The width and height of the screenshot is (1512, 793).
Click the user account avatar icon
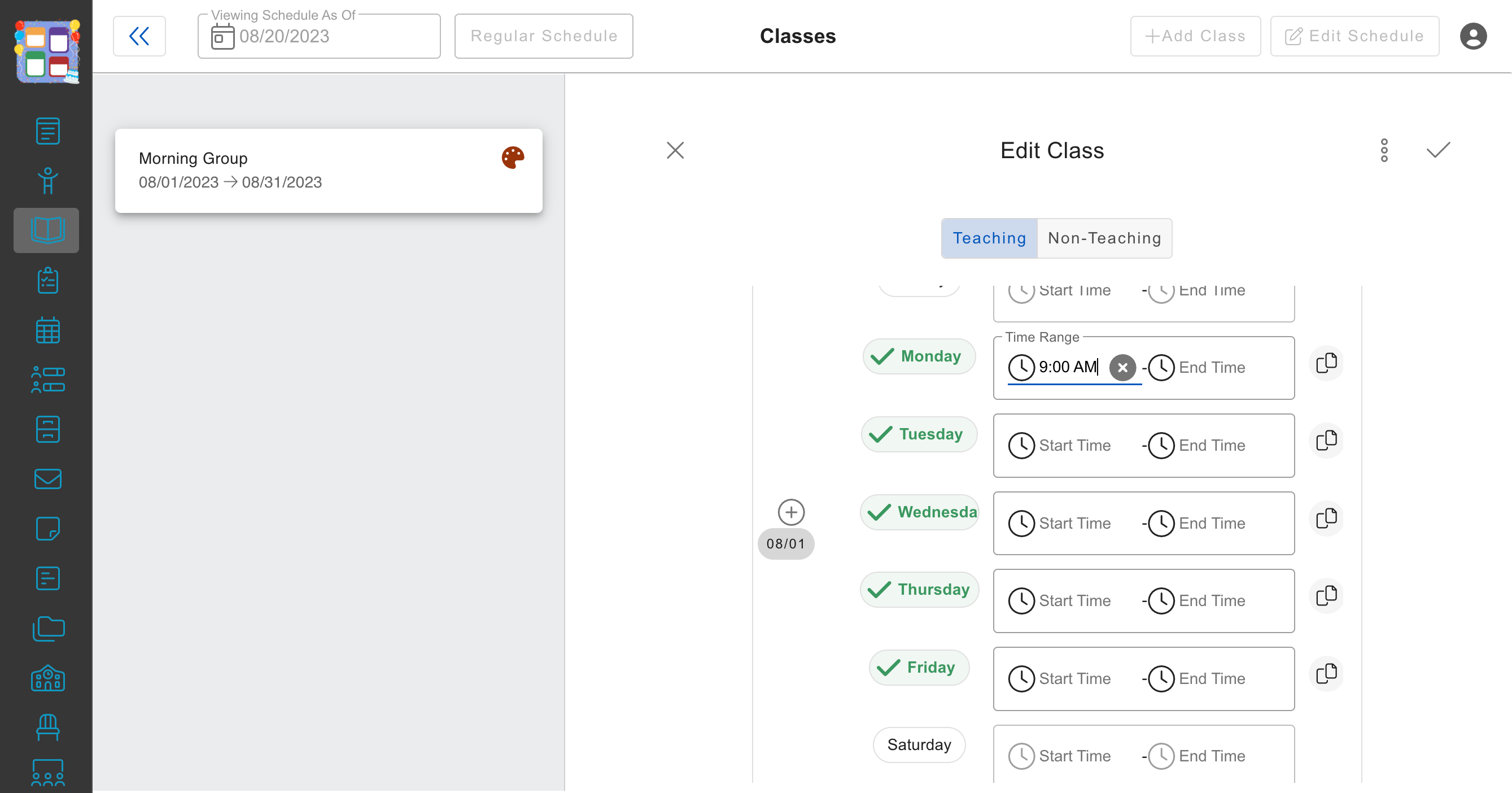pyautogui.click(x=1472, y=36)
